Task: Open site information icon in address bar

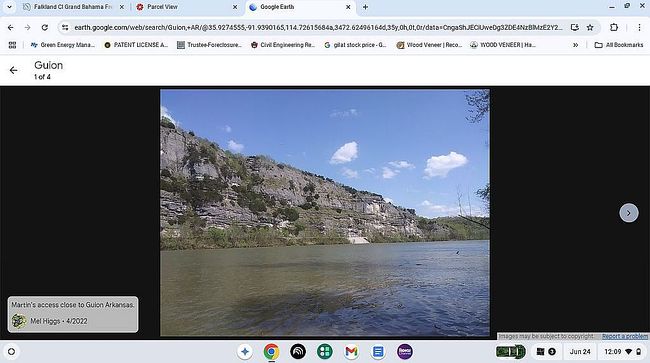Action: pyautogui.click(x=65, y=27)
